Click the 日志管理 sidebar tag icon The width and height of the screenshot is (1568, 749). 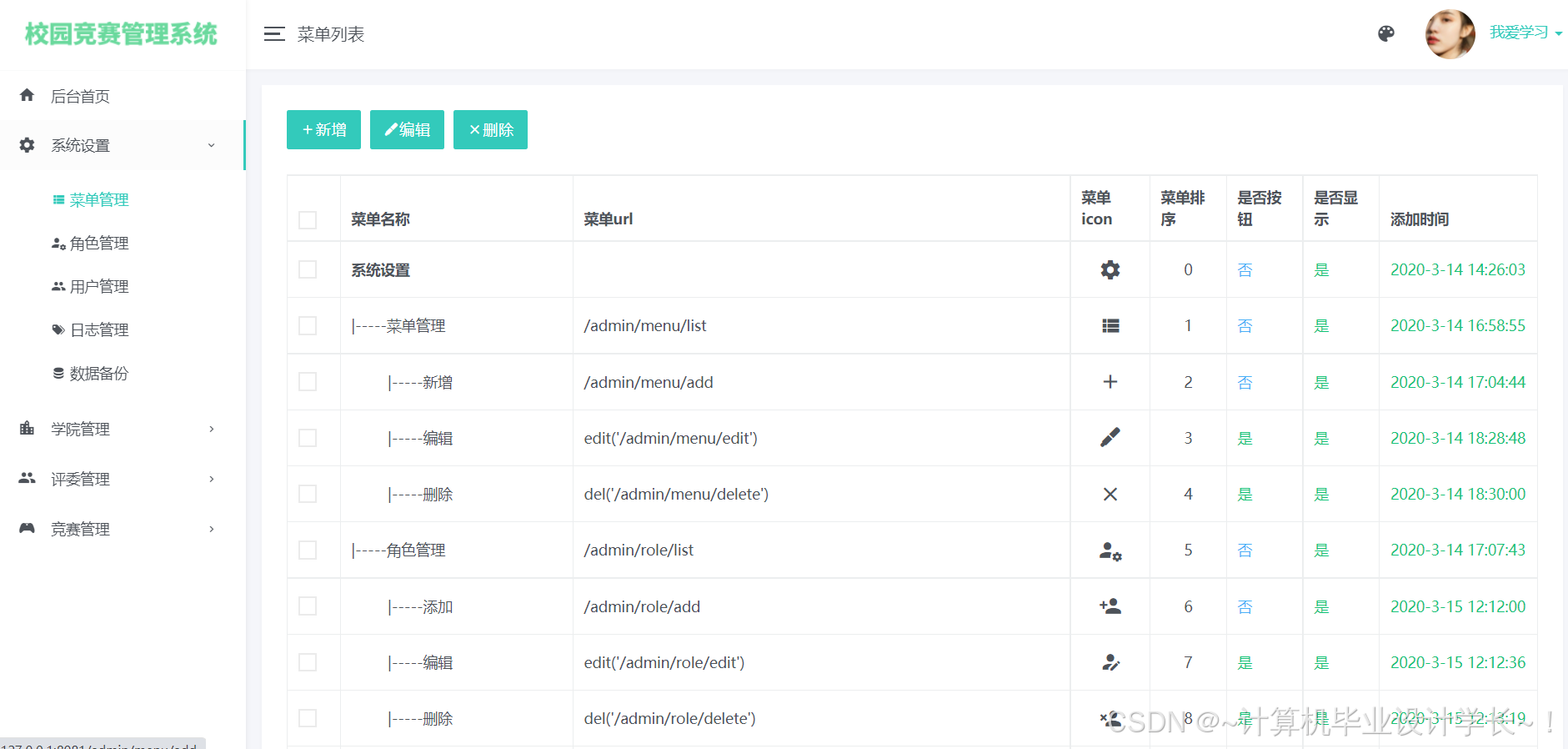58,329
